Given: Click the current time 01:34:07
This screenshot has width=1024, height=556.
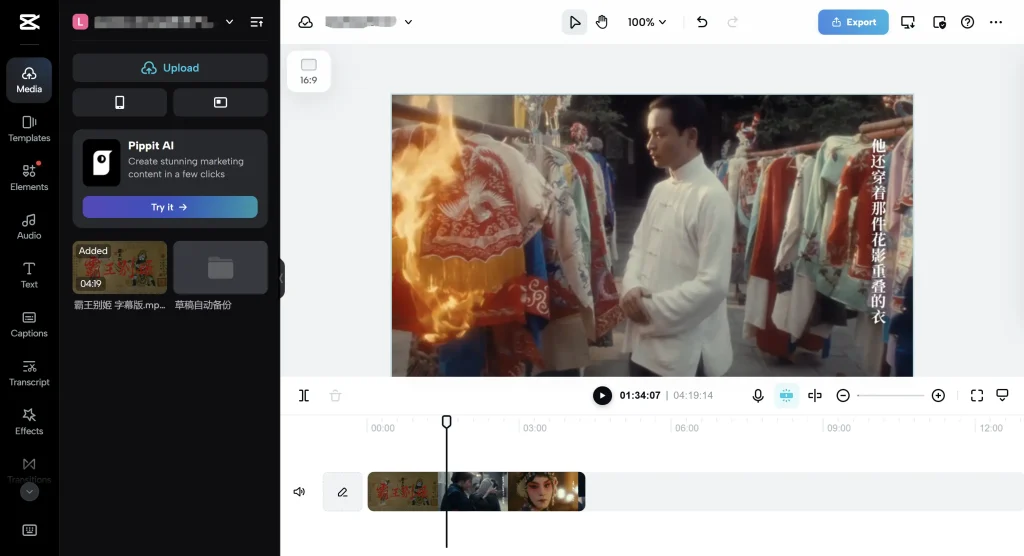Looking at the screenshot, I should pos(639,395).
